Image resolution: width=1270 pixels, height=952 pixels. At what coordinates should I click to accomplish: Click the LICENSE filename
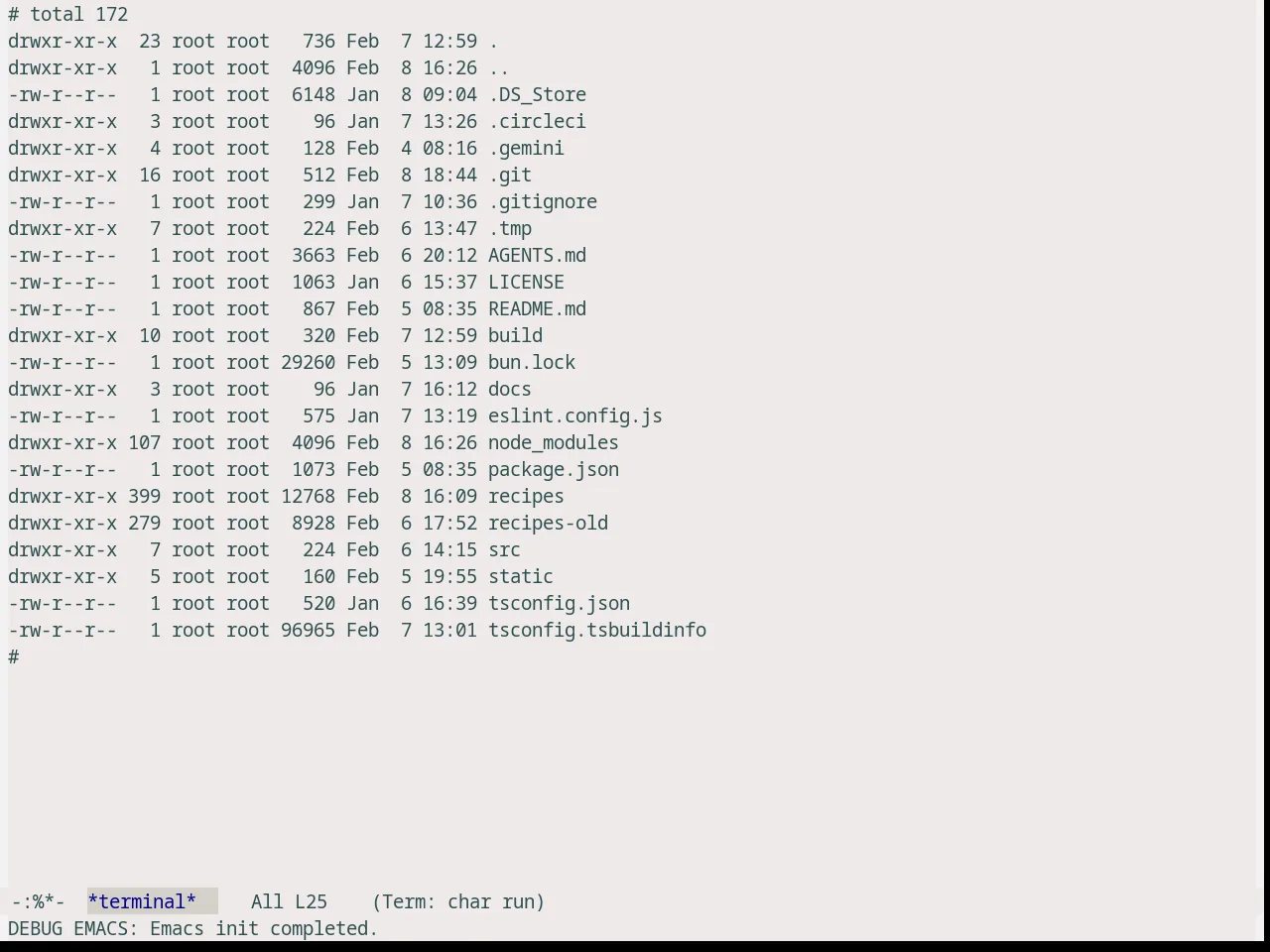click(526, 283)
